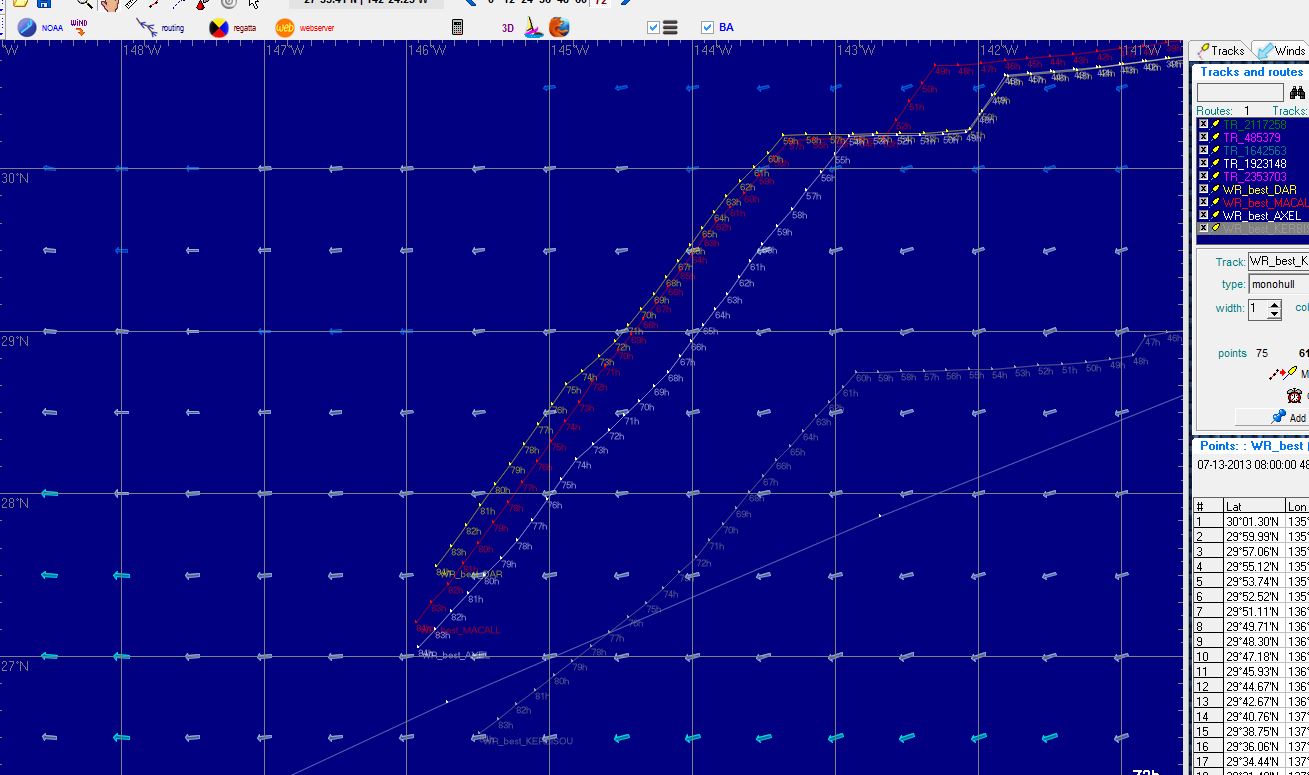Click the sailboat icon in toolbar
Viewport: 1309px width, 775px height.
click(534, 28)
